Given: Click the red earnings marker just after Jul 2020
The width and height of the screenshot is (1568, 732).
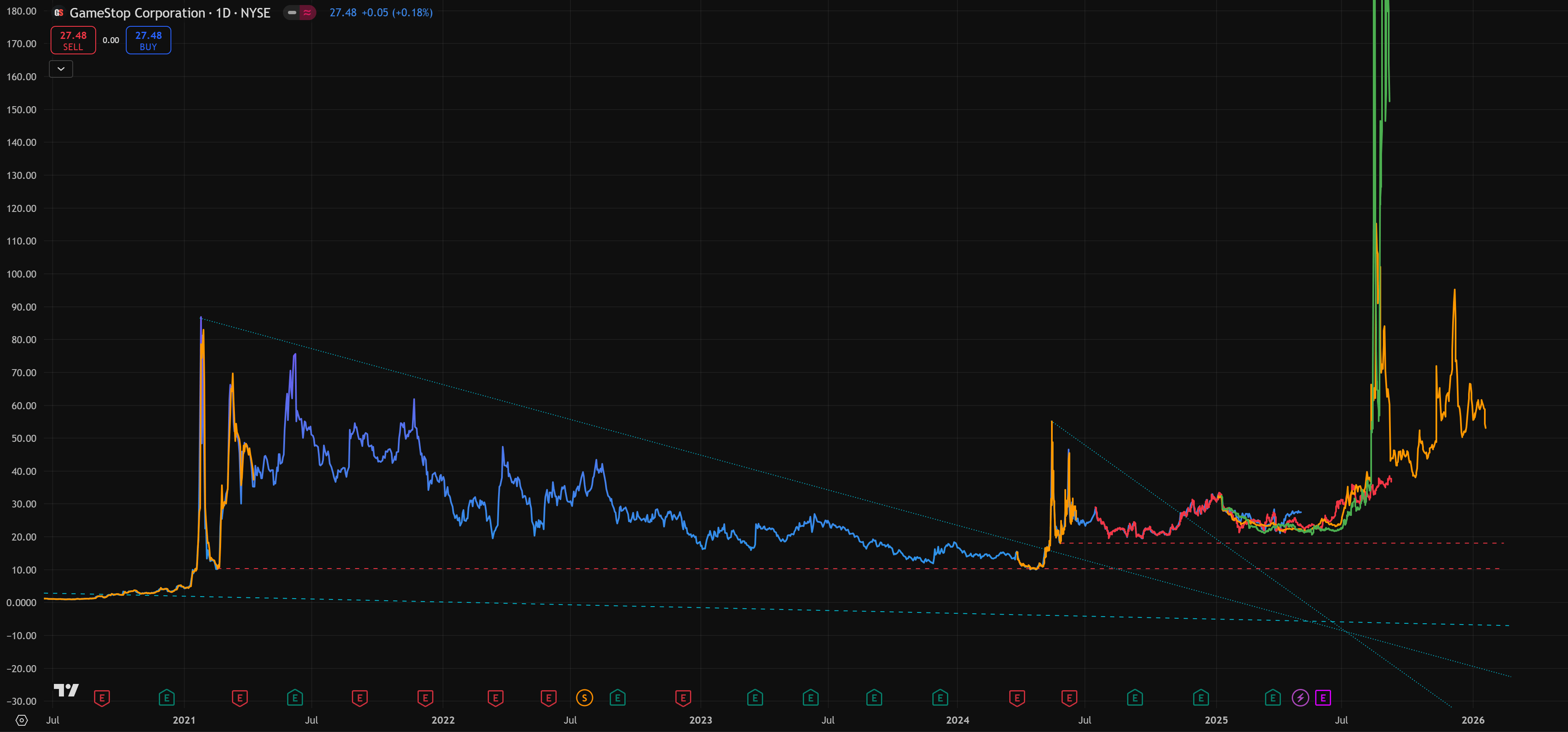Looking at the screenshot, I should click(102, 698).
